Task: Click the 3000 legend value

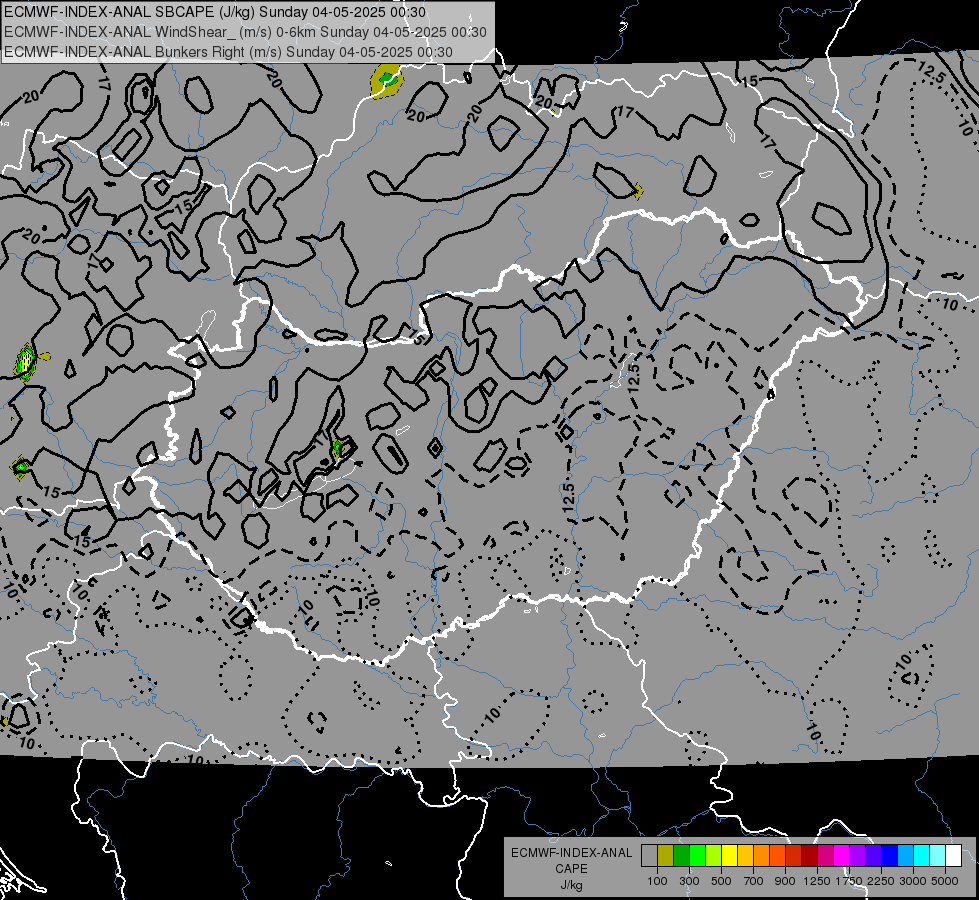Action: point(913,881)
